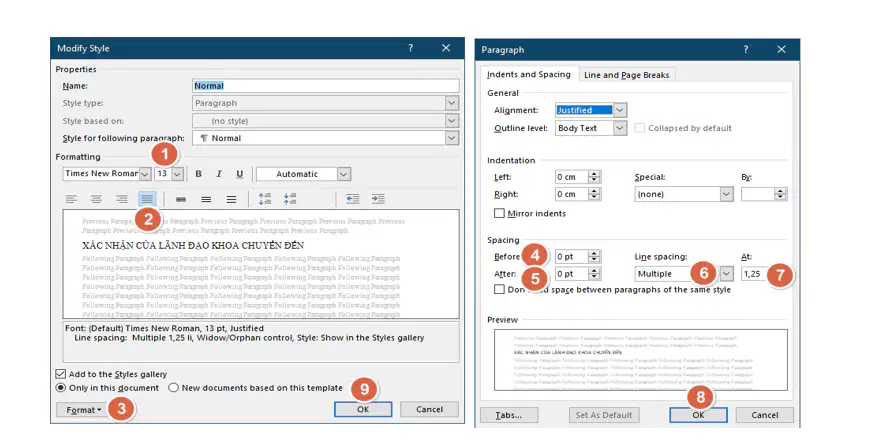Align text right in Modify Style
Viewport: 896px width, 440px height.
point(122,199)
